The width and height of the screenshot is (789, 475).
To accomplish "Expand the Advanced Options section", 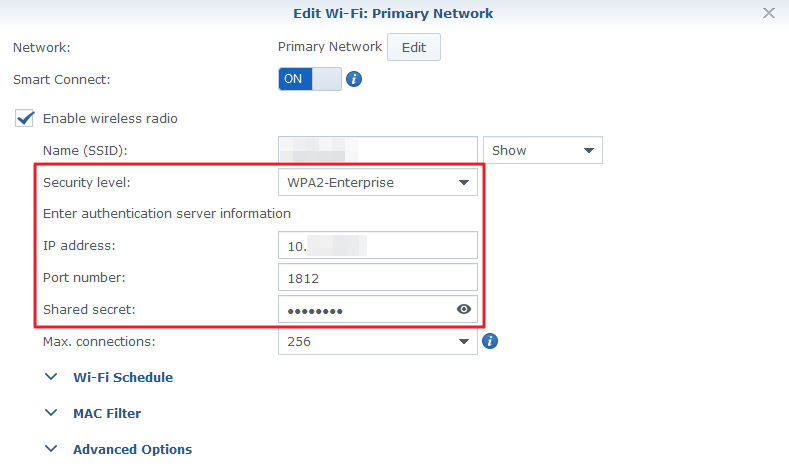I will (x=133, y=449).
